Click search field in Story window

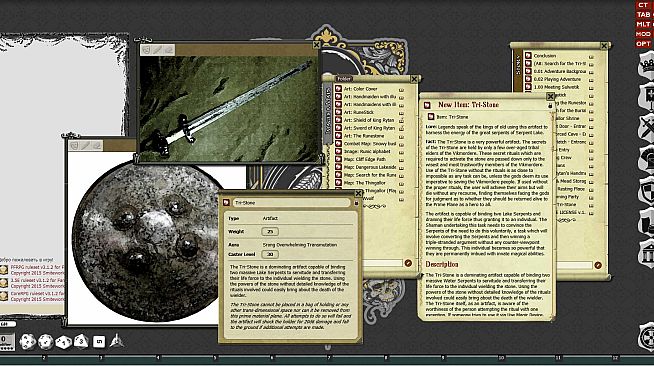point(575,265)
